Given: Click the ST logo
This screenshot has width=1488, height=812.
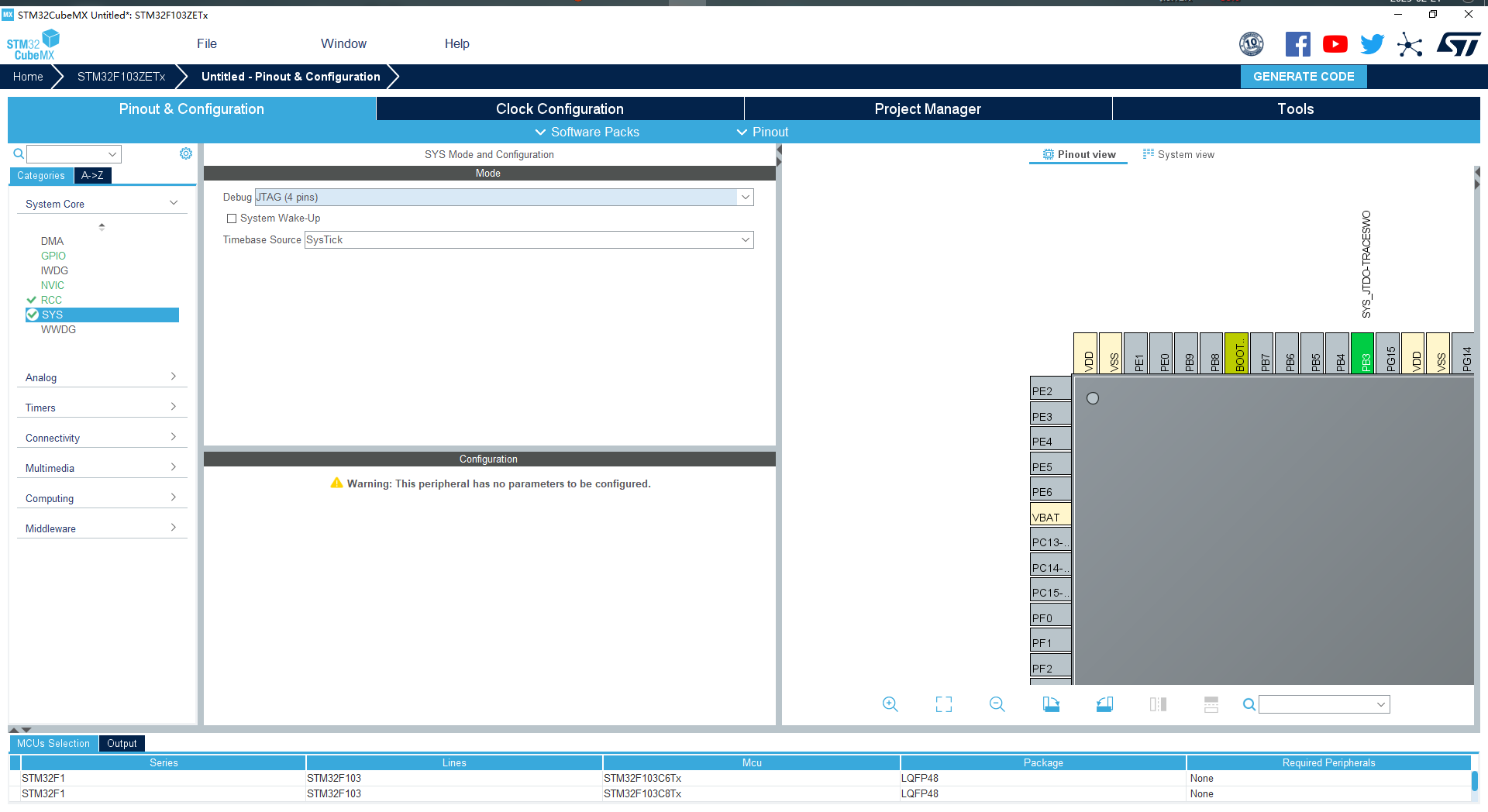Looking at the screenshot, I should [x=1459, y=44].
